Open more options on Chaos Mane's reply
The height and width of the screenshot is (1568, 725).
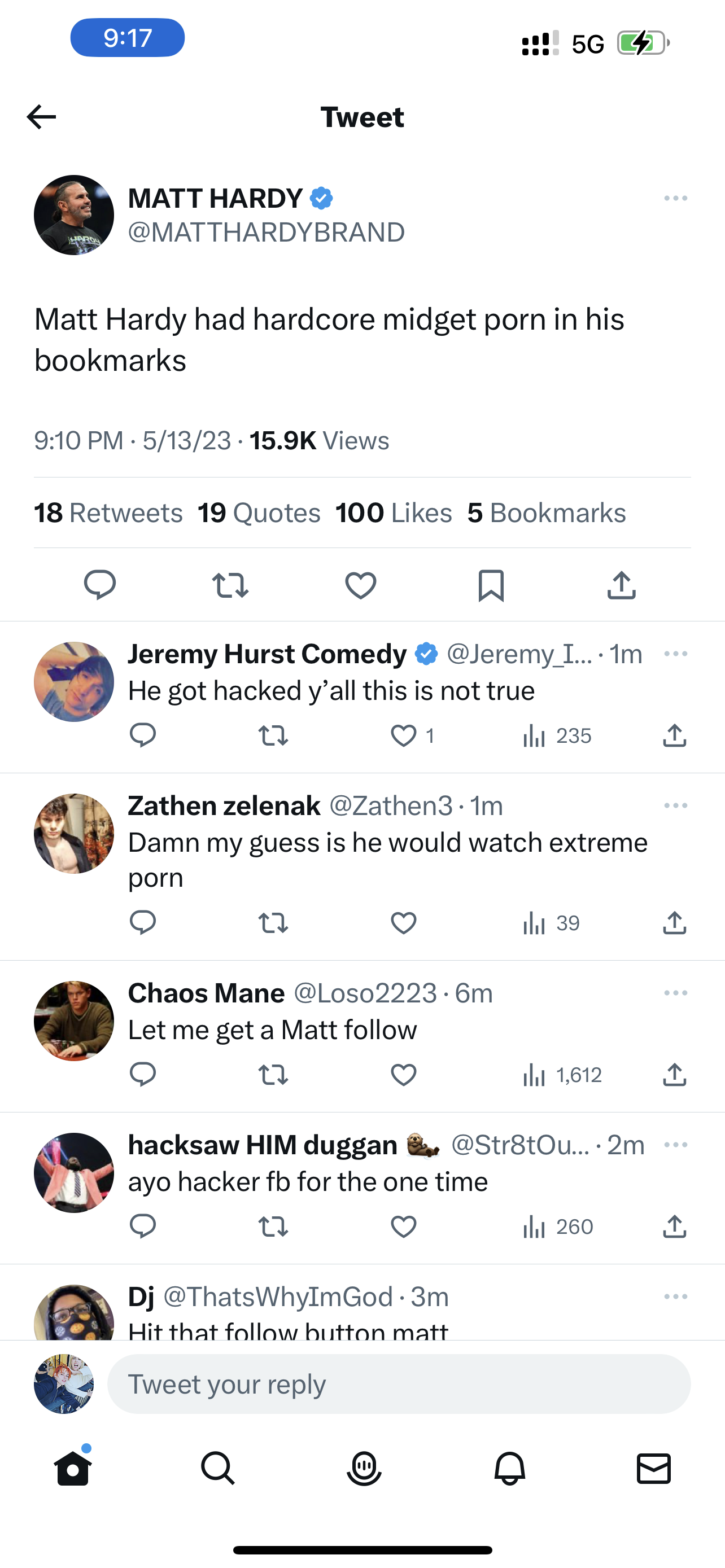(676, 993)
